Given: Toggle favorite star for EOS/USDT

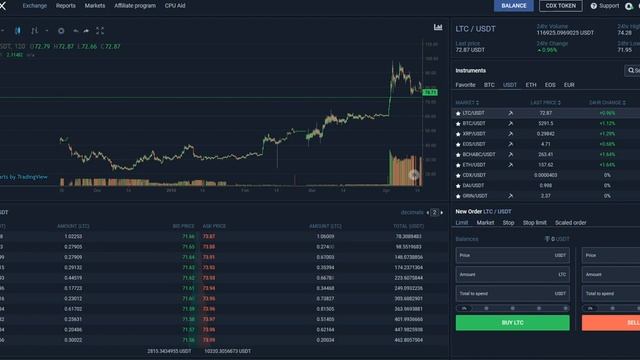Looking at the screenshot, I should (458, 144).
